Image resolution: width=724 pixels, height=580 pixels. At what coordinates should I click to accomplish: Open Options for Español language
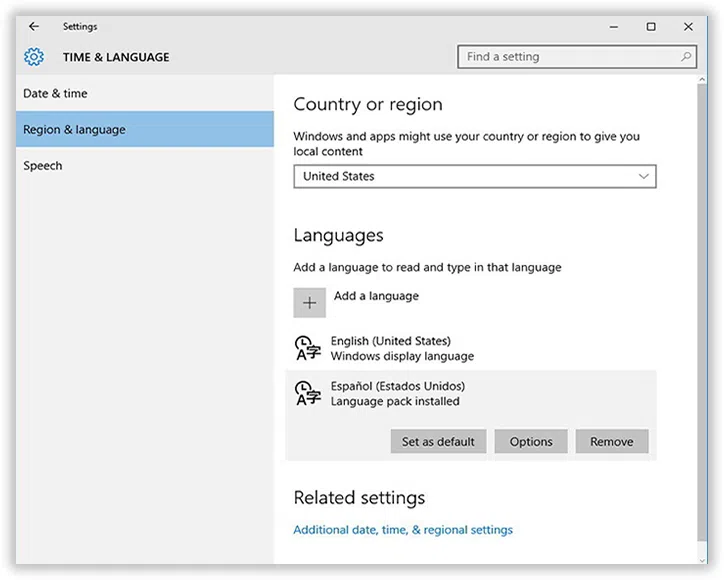coord(530,442)
